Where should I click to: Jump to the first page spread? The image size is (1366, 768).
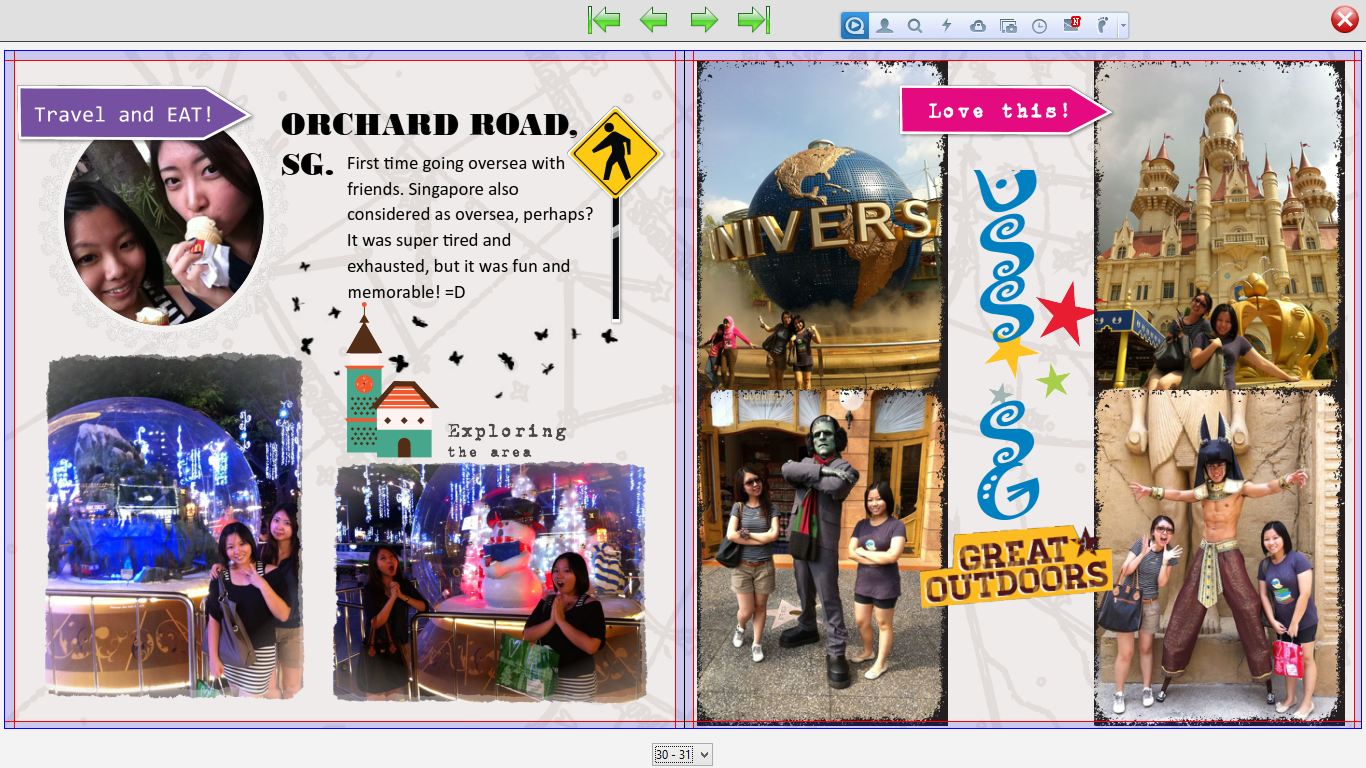[x=604, y=19]
